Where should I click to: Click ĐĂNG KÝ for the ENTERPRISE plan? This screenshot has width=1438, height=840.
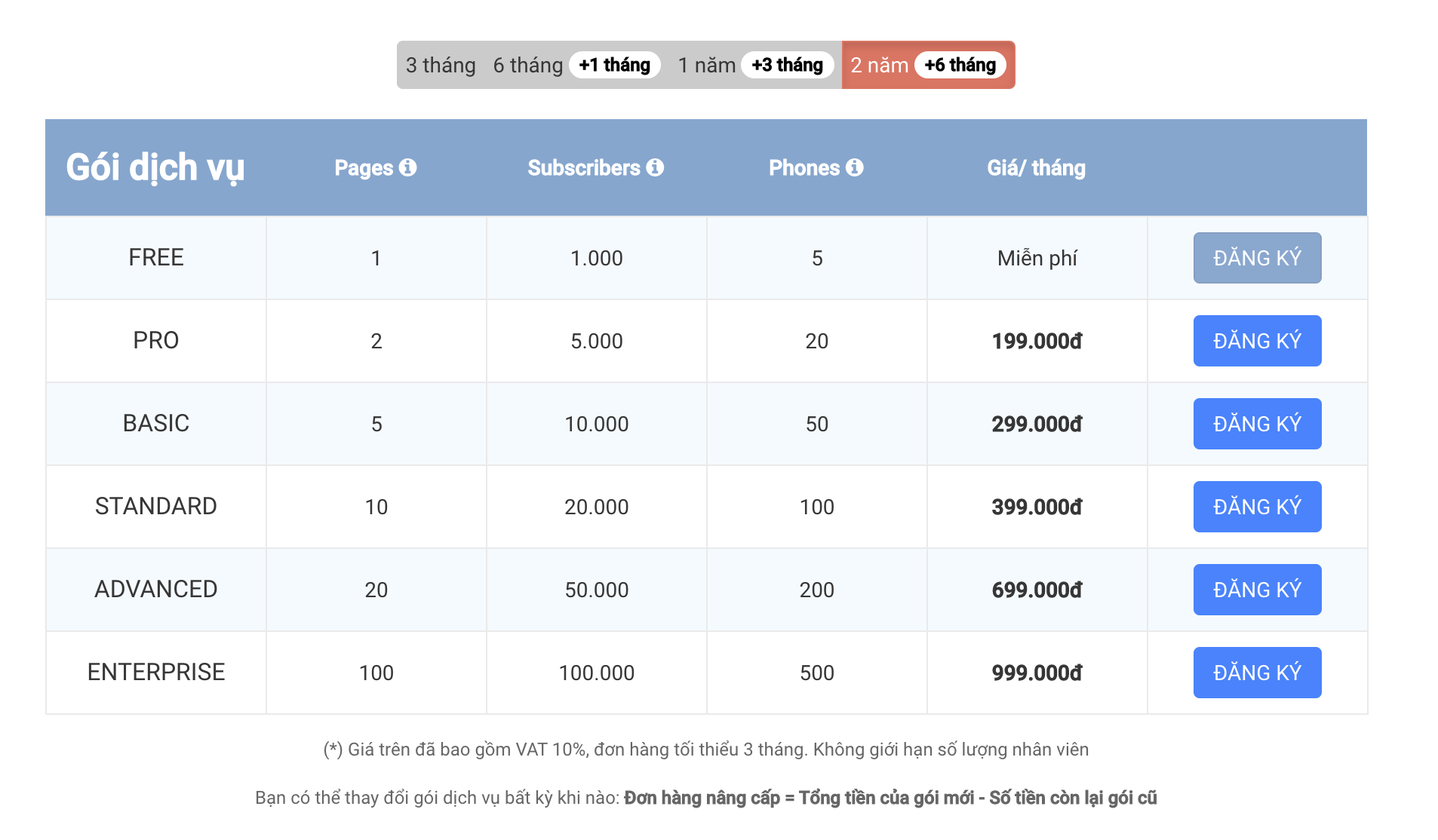(1257, 673)
